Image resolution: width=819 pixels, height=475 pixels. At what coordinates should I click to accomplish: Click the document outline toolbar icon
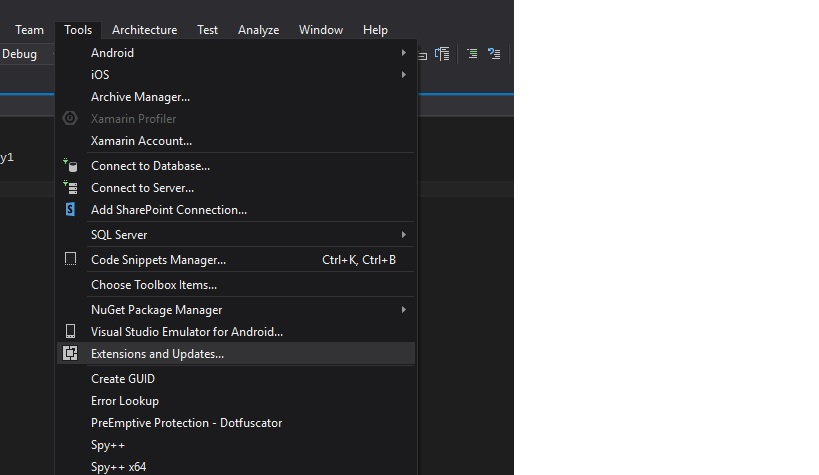pyautogui.click(x=442, y=54)
